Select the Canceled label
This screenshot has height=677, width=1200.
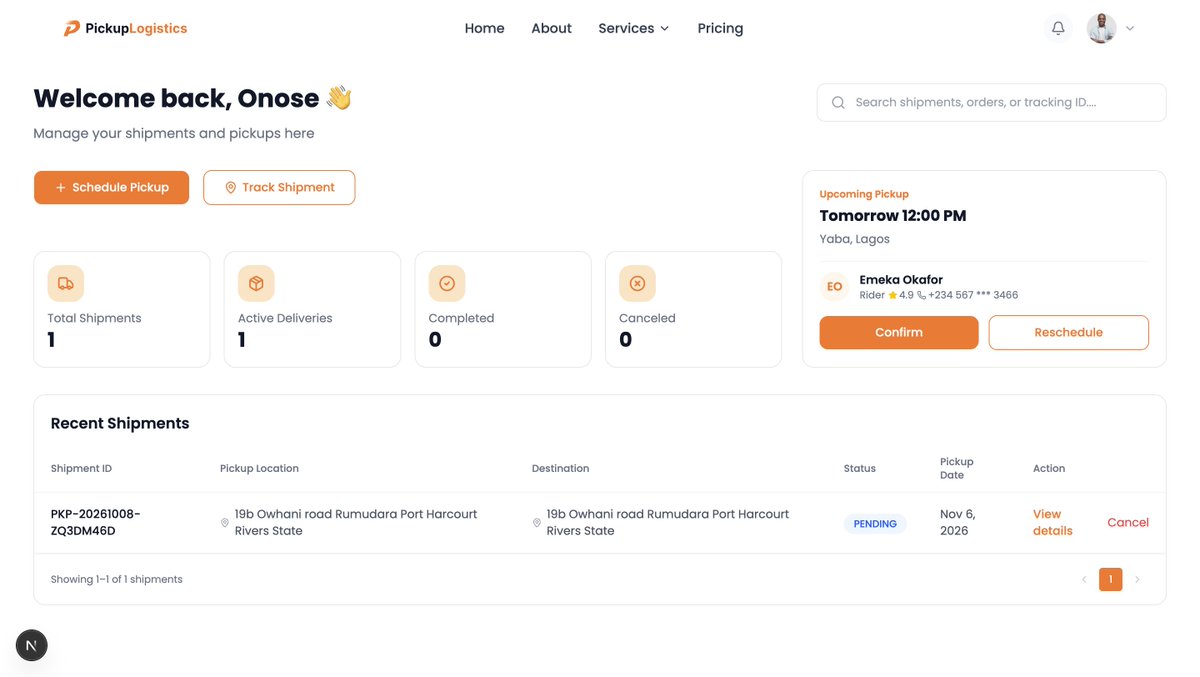click(x=647, y=318)
